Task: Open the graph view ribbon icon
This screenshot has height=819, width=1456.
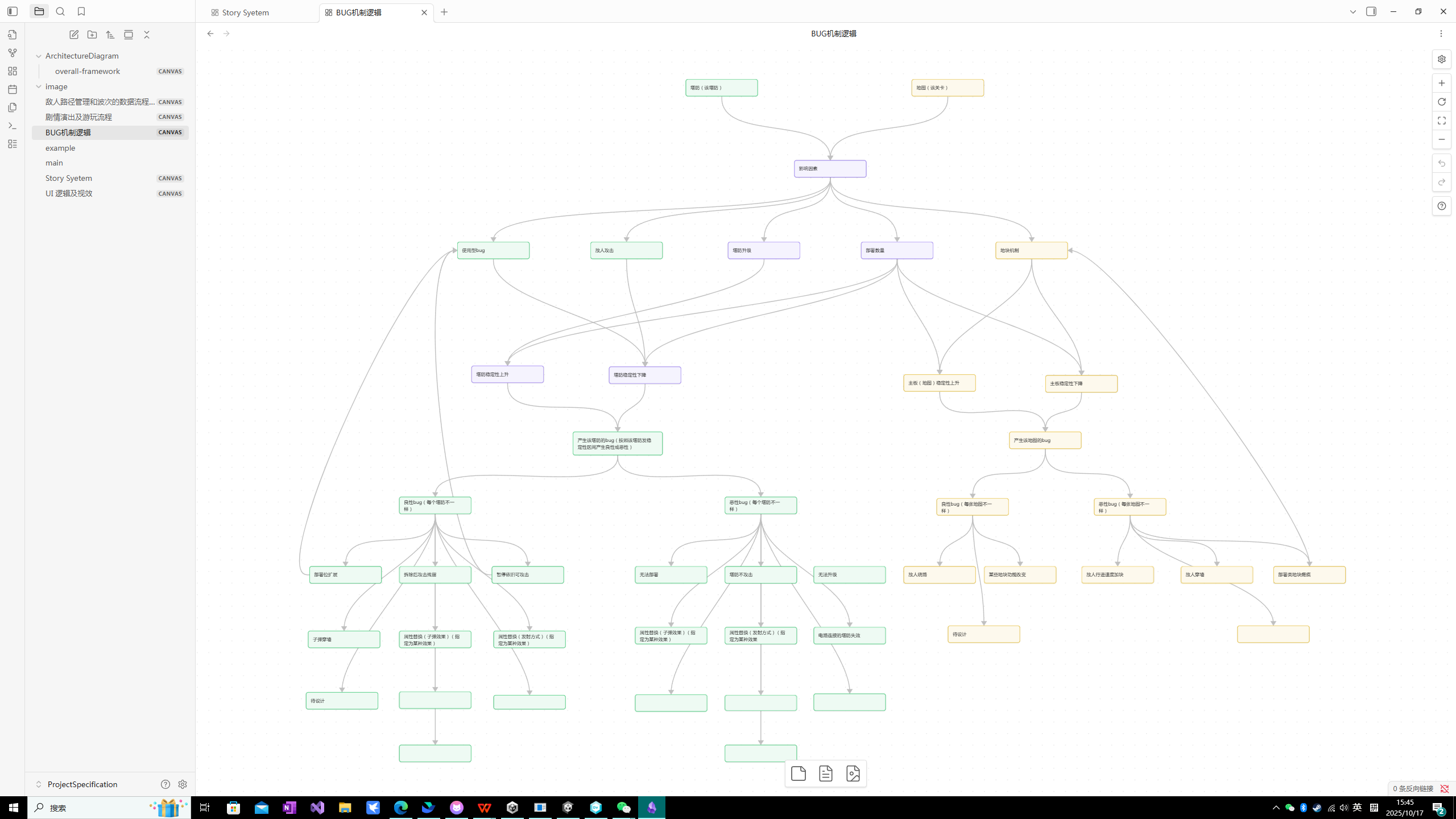Action: [x=13, y=53]
